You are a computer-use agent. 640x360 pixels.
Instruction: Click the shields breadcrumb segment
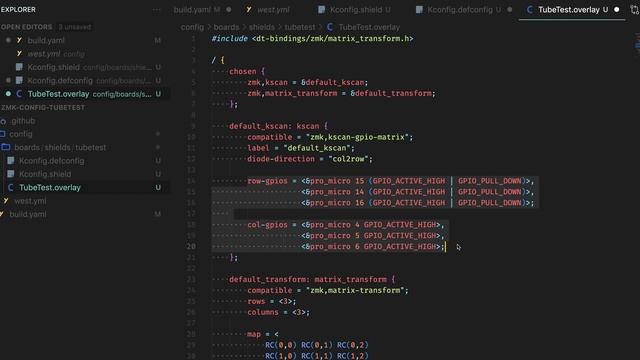coord(262,27)
